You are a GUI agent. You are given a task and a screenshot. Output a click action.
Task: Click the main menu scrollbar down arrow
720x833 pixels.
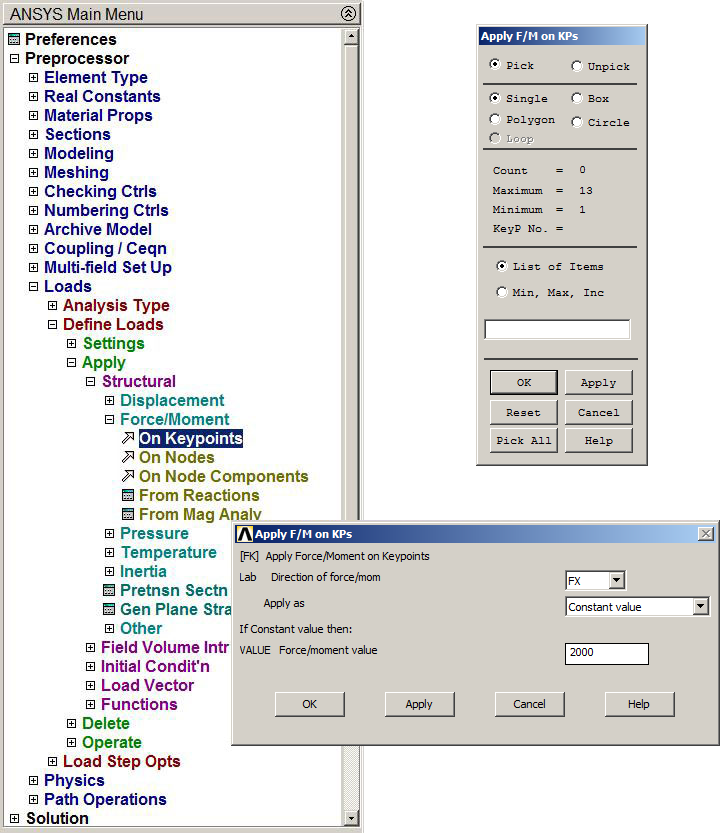350,818
